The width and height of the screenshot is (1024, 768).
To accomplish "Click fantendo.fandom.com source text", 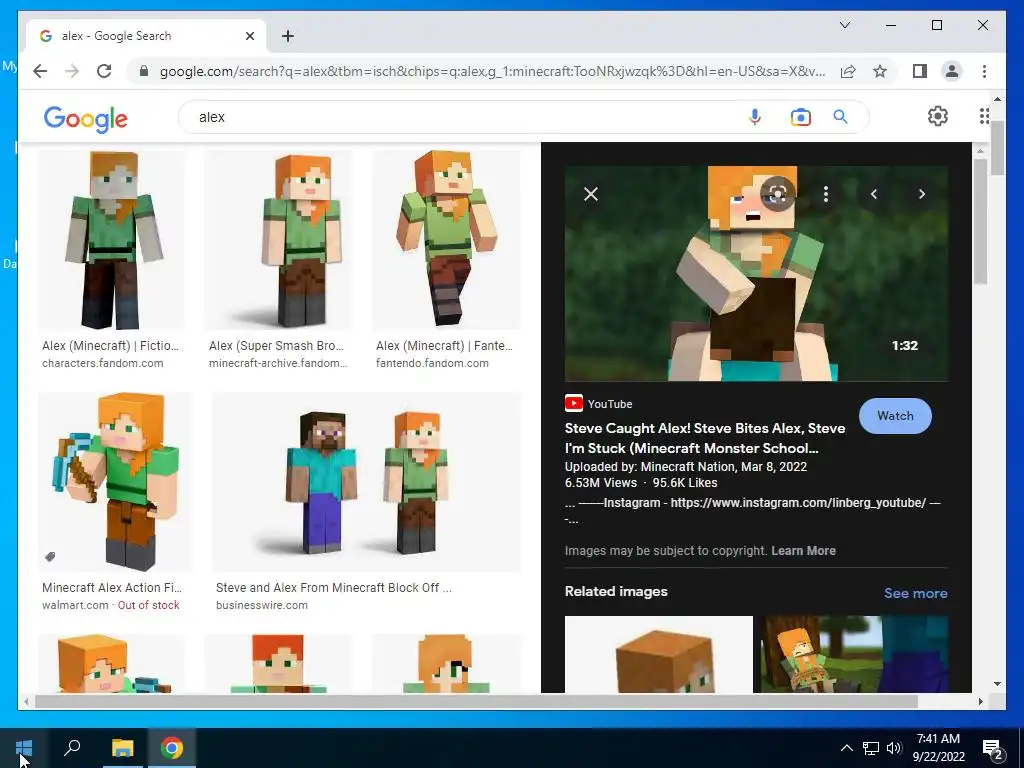I will click(432, 363).
